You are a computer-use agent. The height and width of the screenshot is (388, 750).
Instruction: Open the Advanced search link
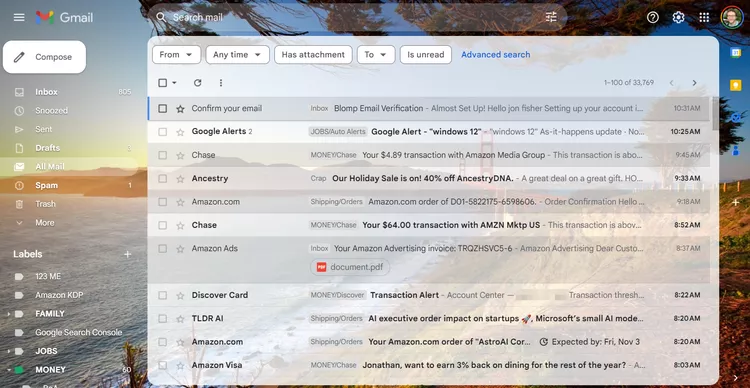click(x=496, y=55)
